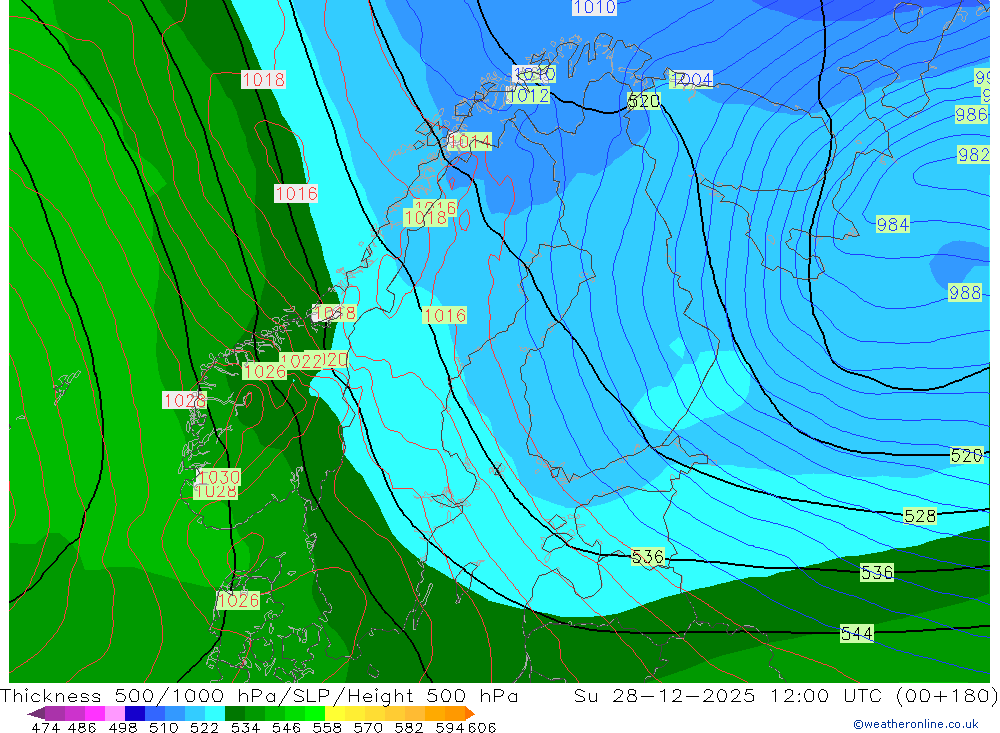Open the weatheronline.co.uk copyright link
The image size is (1000, 733).
pyautogui.click(x=916, y=724)
